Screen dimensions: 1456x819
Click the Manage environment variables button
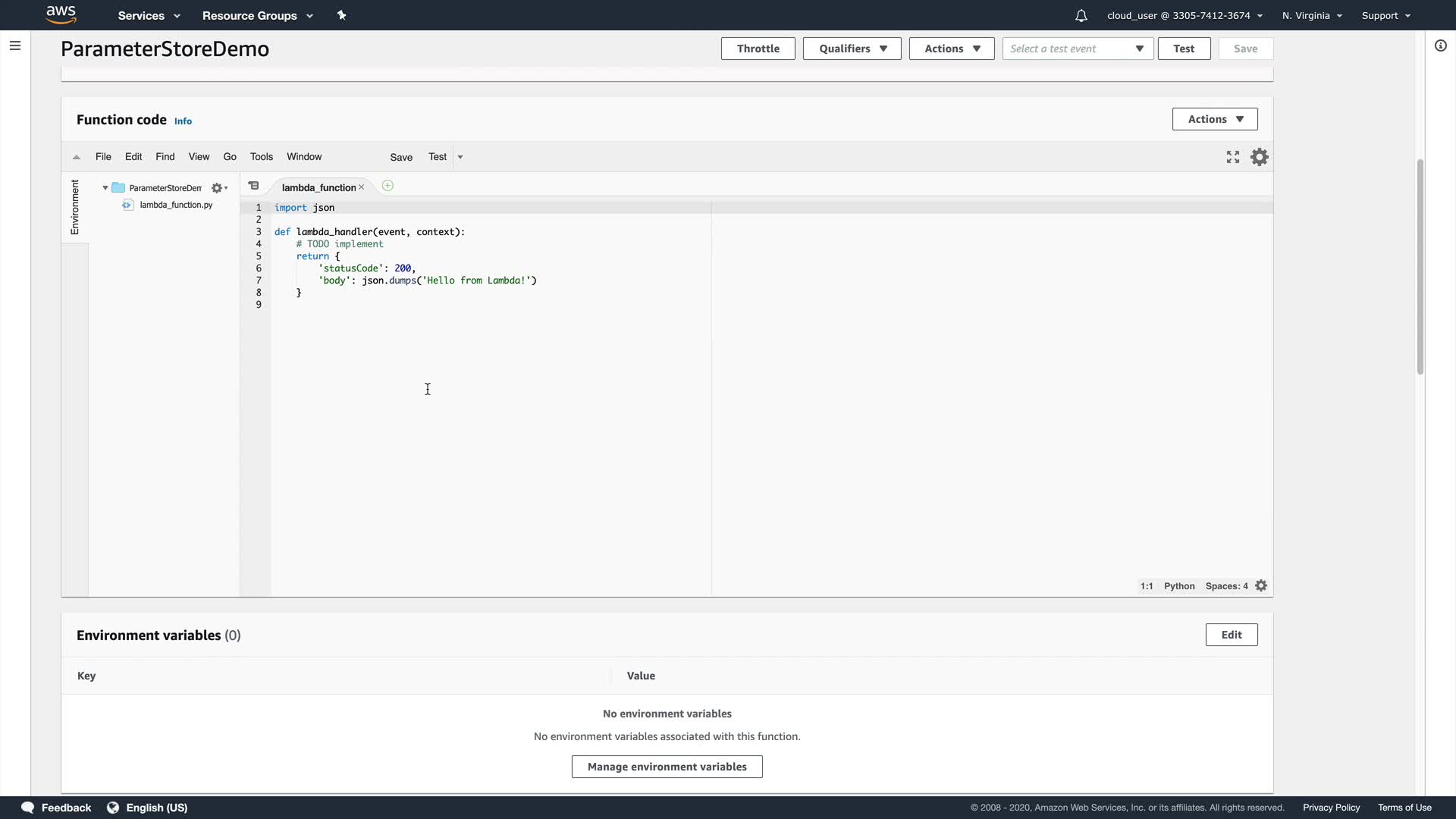click(667, 767)
